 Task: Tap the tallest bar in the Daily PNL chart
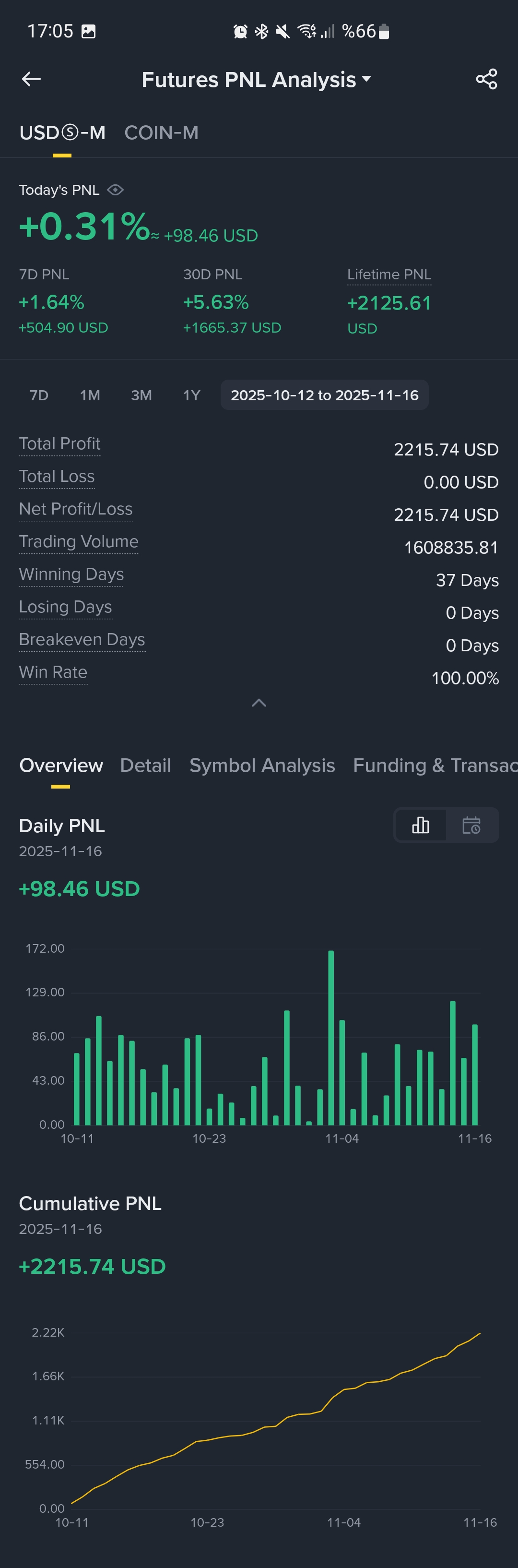[331, 1035]
